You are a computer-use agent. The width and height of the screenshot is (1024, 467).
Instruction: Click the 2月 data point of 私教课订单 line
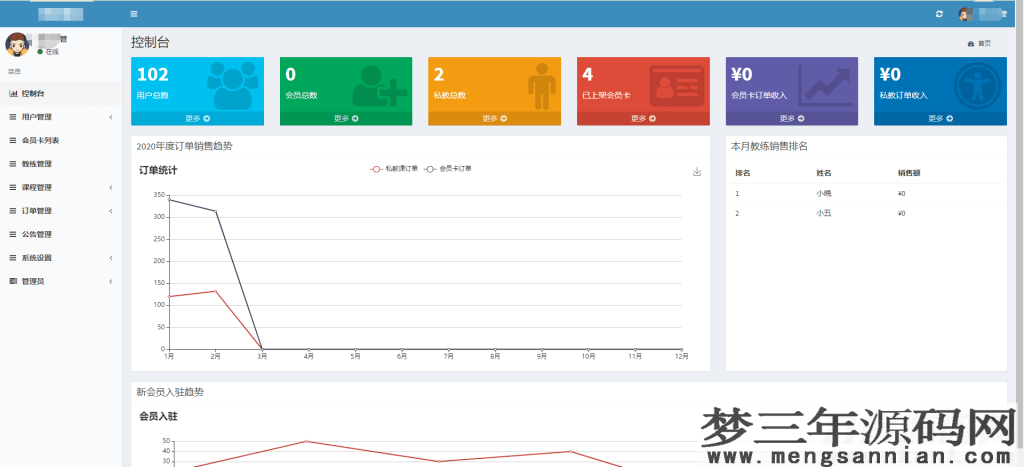tap(216, 291)
